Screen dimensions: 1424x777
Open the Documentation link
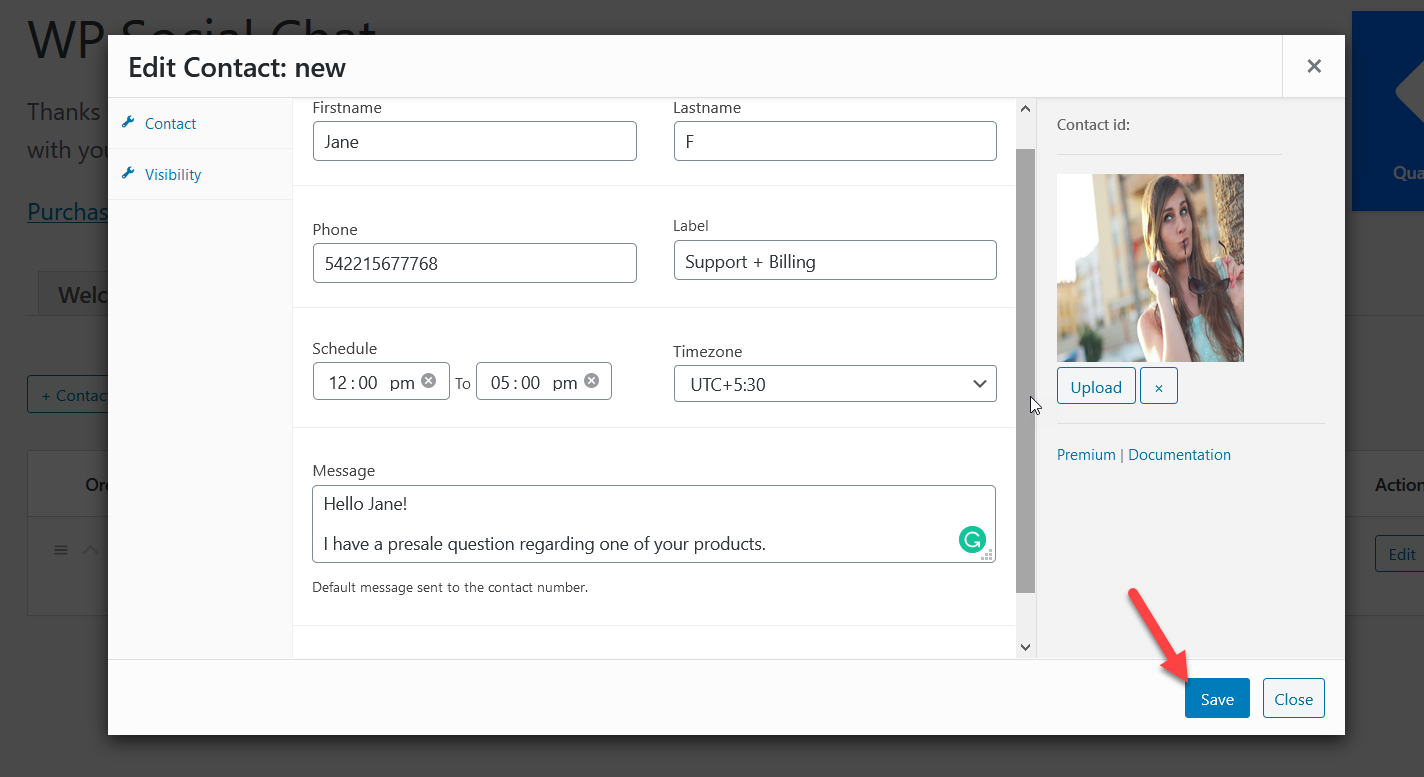tap(1179, 454)
